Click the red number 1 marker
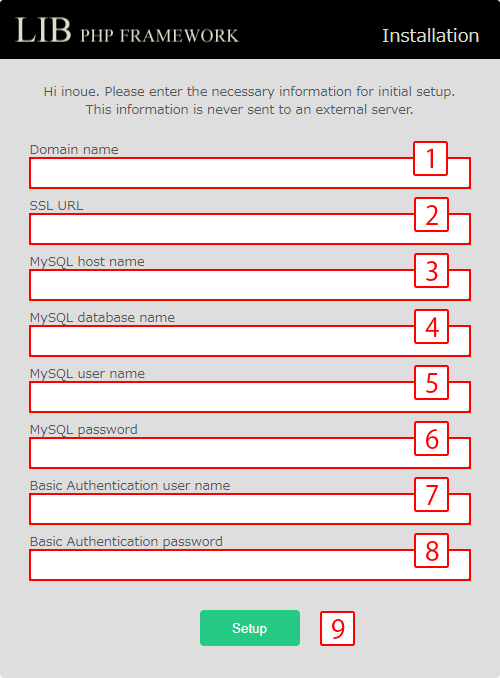This screenshot has height=678, width=500. (430, 158)
